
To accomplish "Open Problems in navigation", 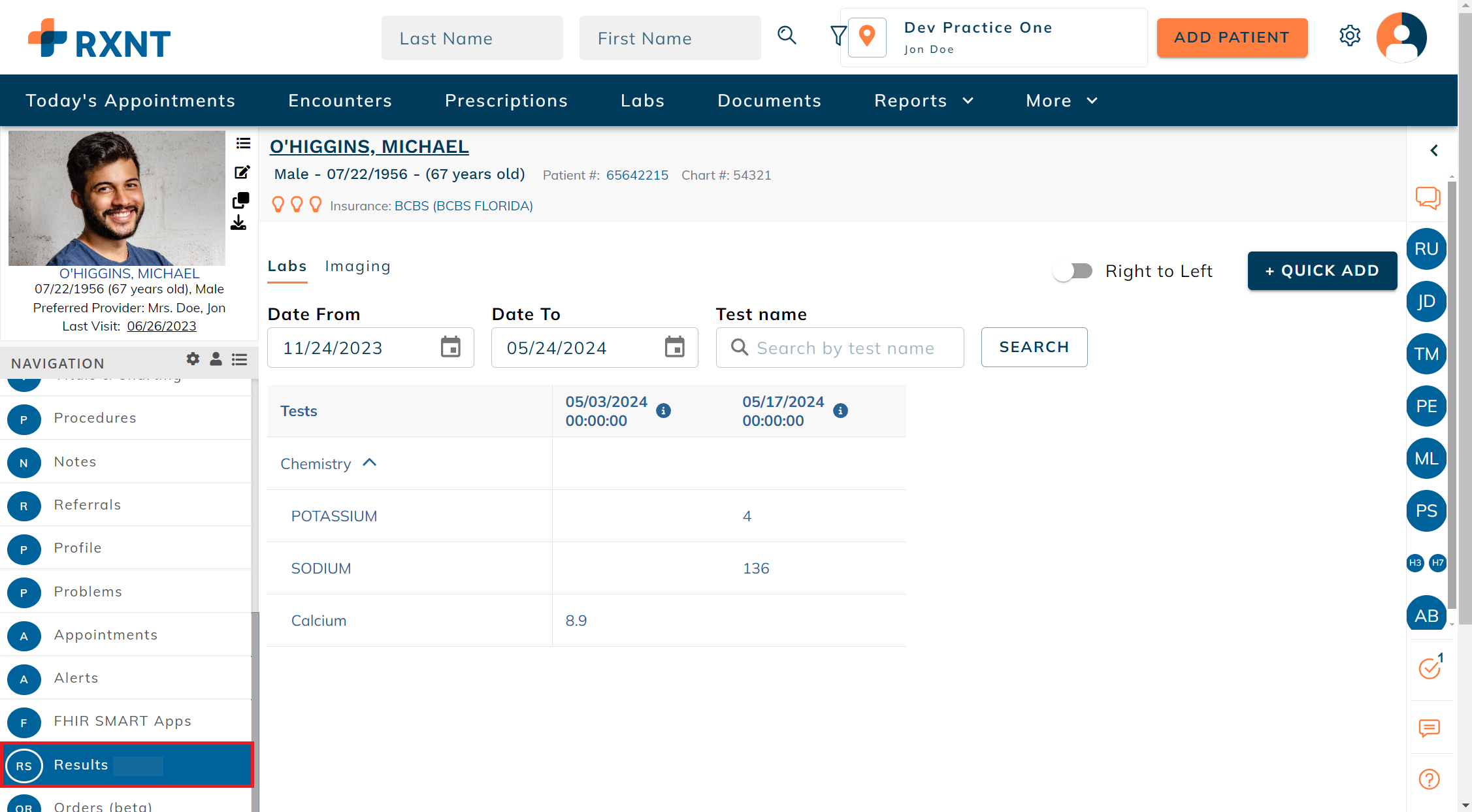I will click(126, 592).
